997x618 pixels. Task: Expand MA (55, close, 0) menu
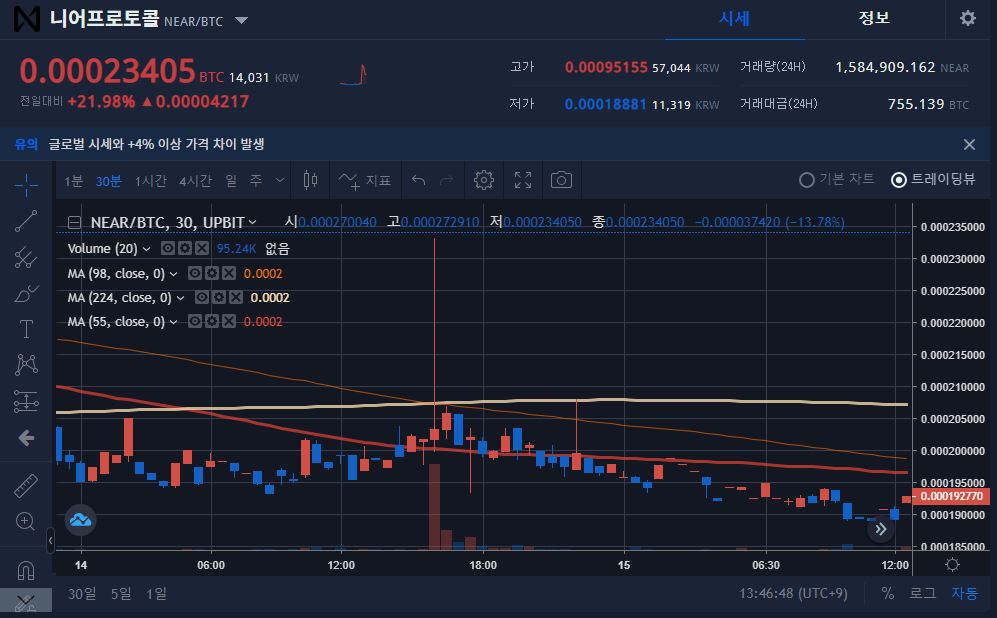point(174,322)
